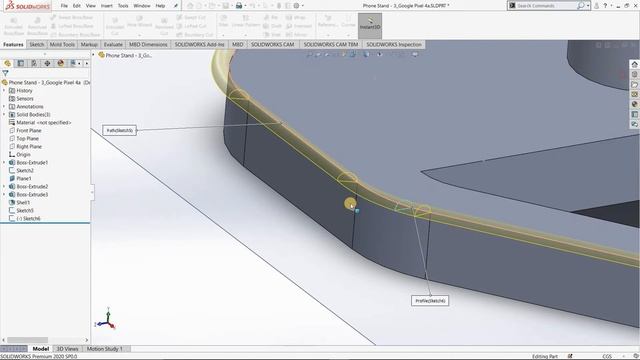The width and height of the screenshot is (640, 360).
Task: Click the Path(Sketch5) callout label
Action: click(x=120, y=130)
